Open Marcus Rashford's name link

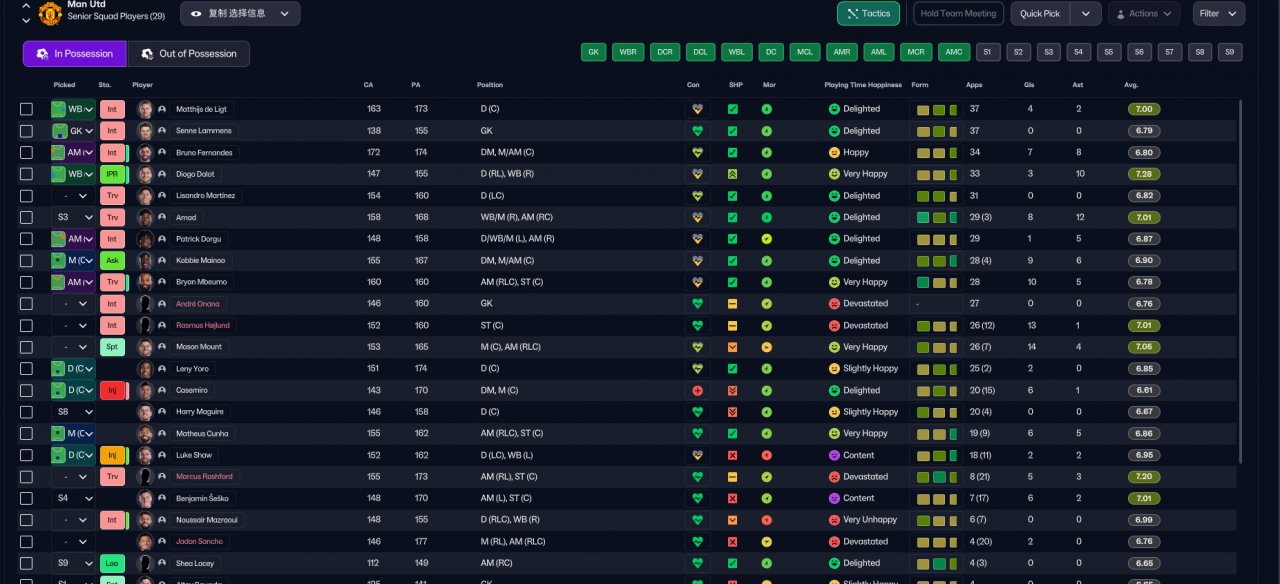(x=204, y=477)
